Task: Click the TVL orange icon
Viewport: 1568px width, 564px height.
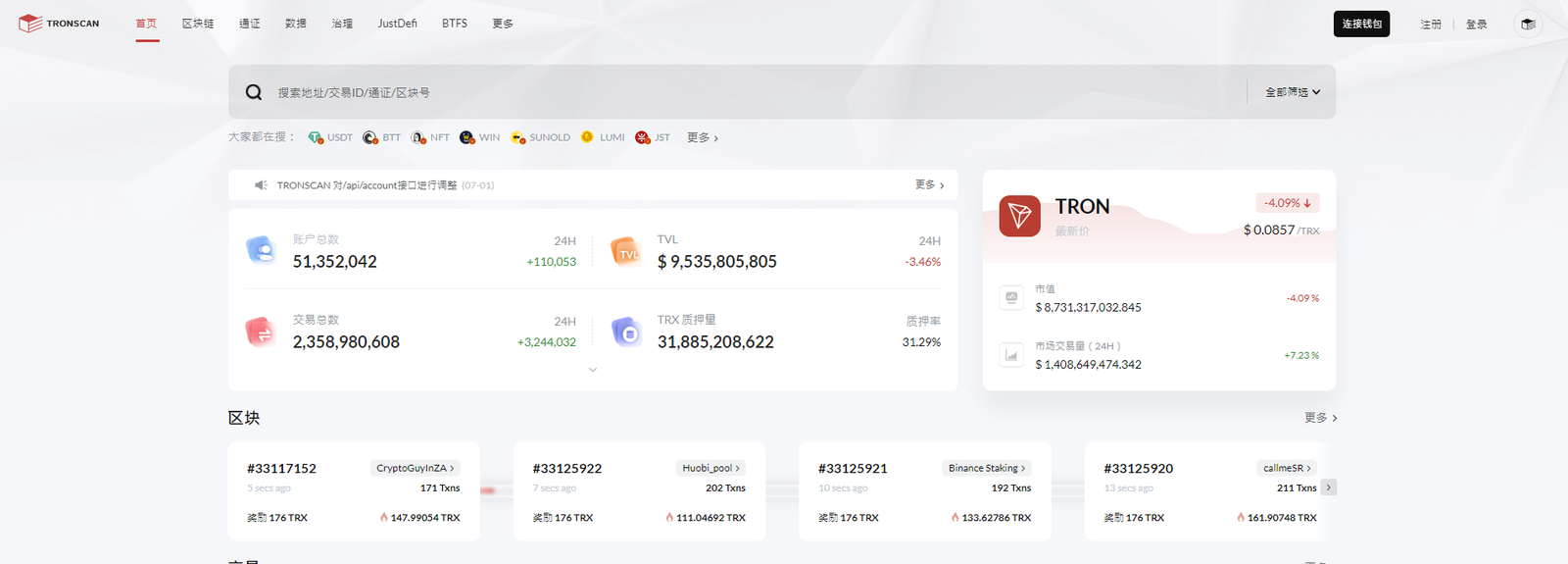Action: (x=625, y=252)
